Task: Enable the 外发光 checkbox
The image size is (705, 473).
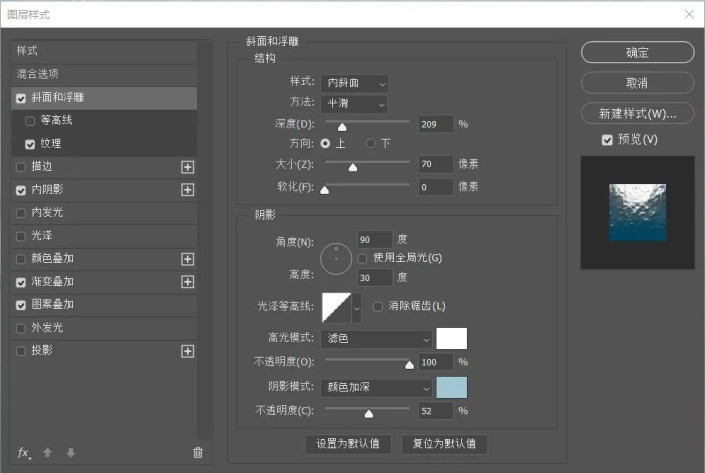Action: click(x=21, y=328)
